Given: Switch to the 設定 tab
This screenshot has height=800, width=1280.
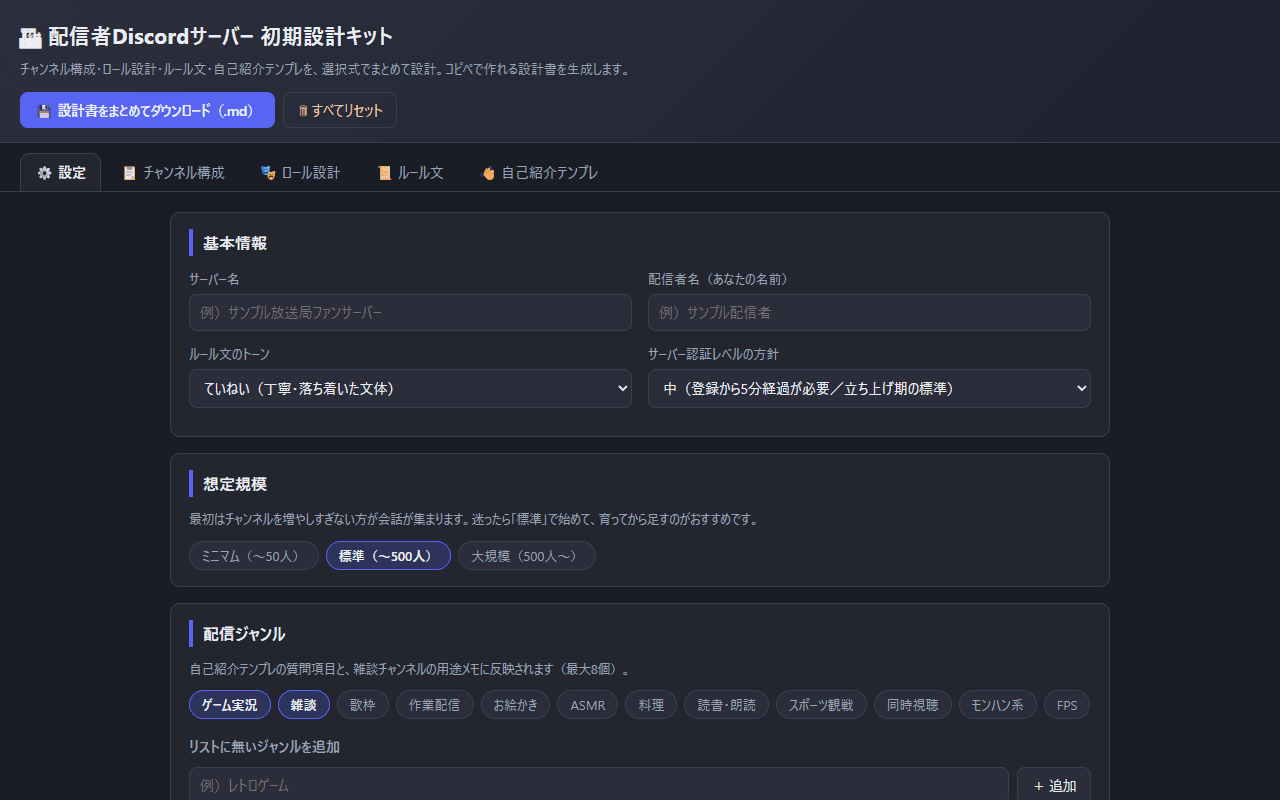Looking at the screenshot, I should [61, 172].
